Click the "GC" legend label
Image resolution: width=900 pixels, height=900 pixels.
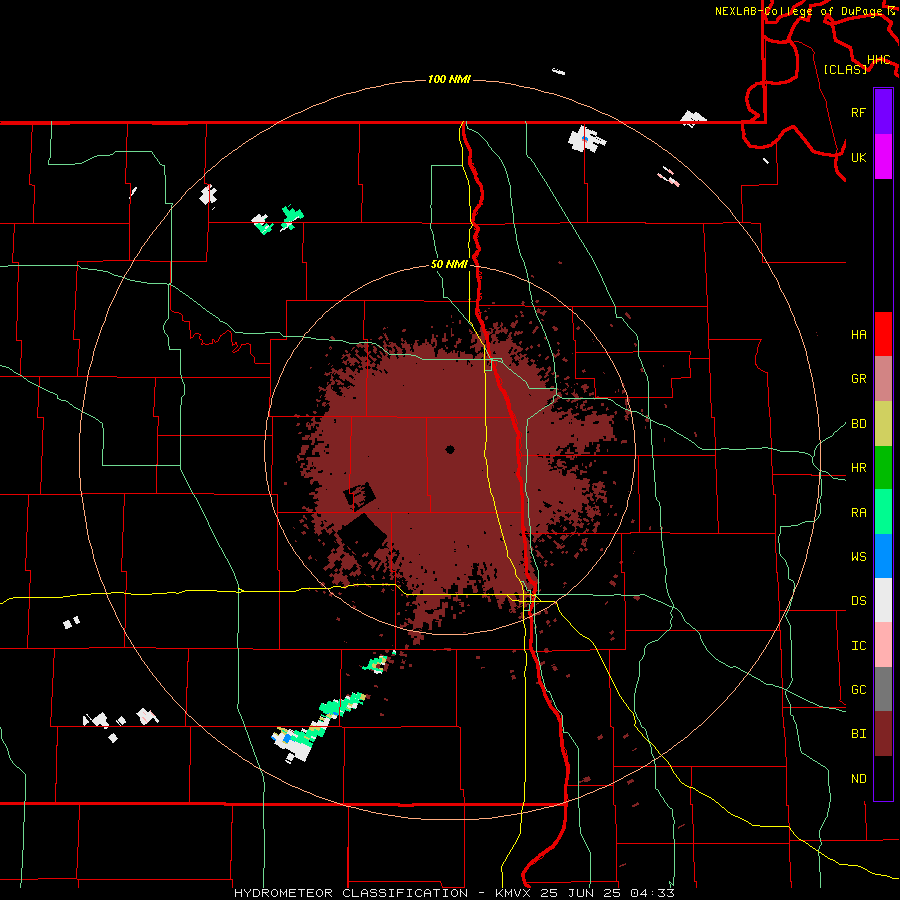pyautogui.click(x=858, y=690)
